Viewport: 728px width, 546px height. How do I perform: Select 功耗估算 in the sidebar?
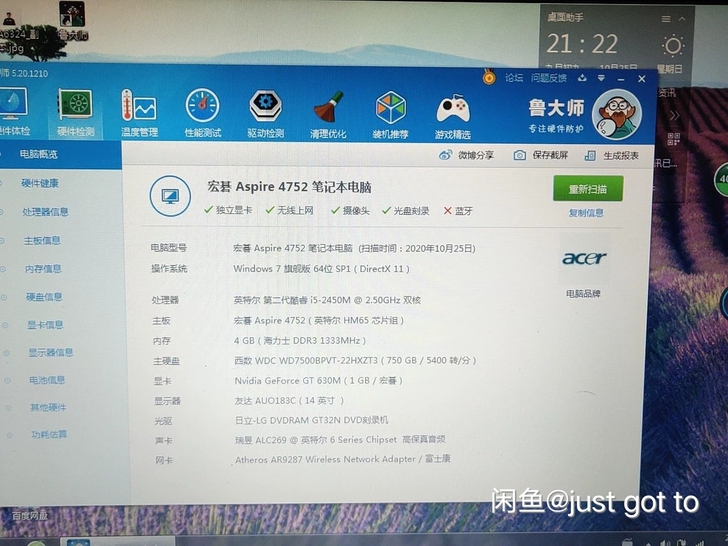point(49,434)
